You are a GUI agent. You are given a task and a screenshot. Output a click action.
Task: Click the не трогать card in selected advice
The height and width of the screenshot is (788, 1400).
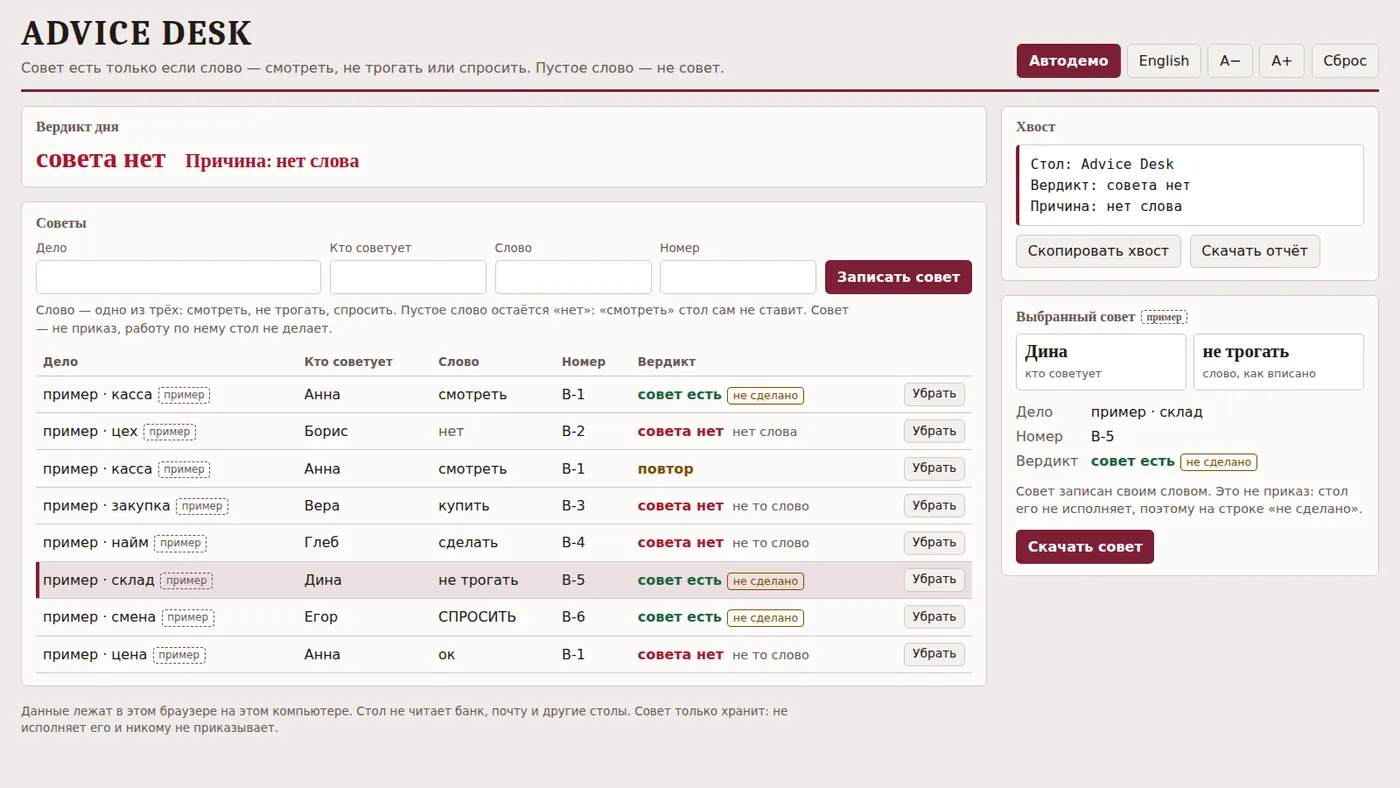click(1278, 362)
